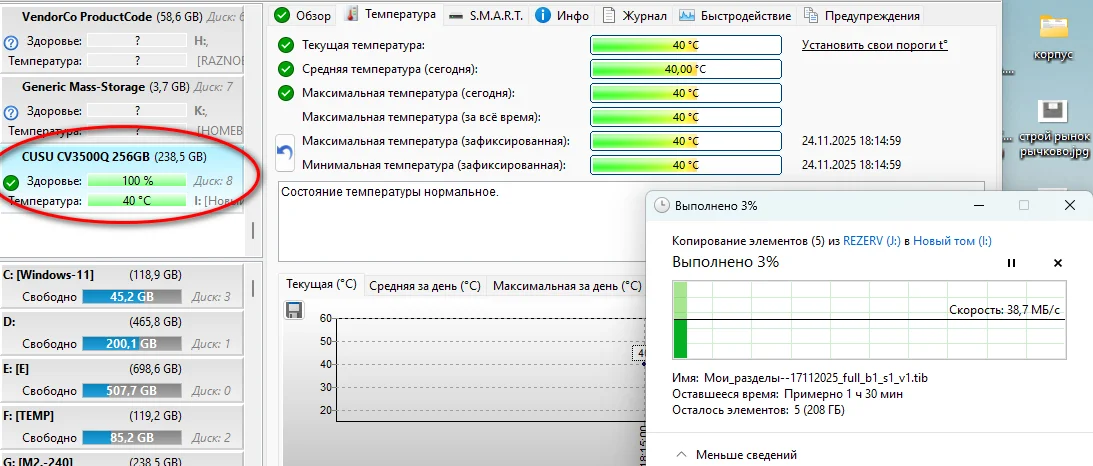Click question mark icon for Generic Mass-Storage
The image size is (1093, 466).
tap(10, 112)
